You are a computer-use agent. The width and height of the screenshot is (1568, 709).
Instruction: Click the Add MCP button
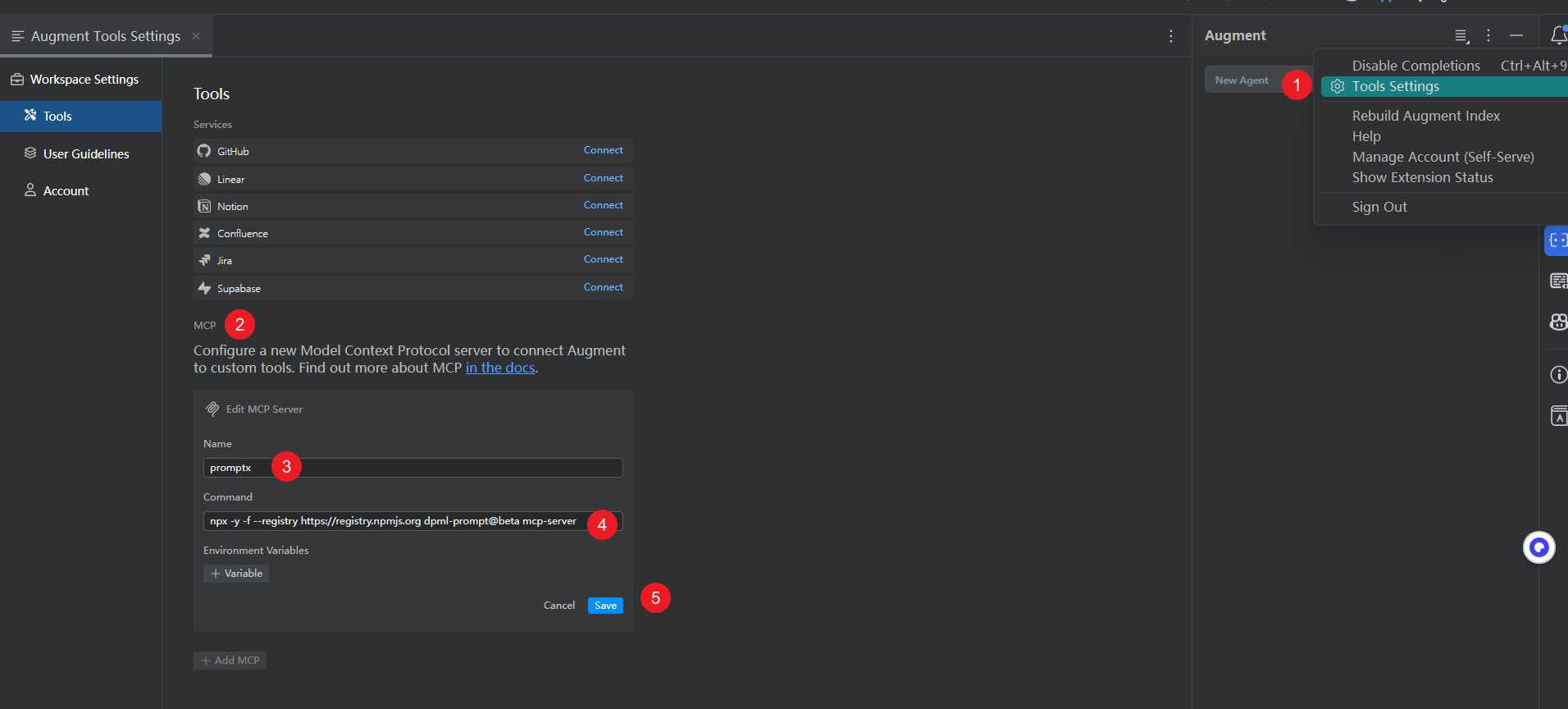pos(230,661)
